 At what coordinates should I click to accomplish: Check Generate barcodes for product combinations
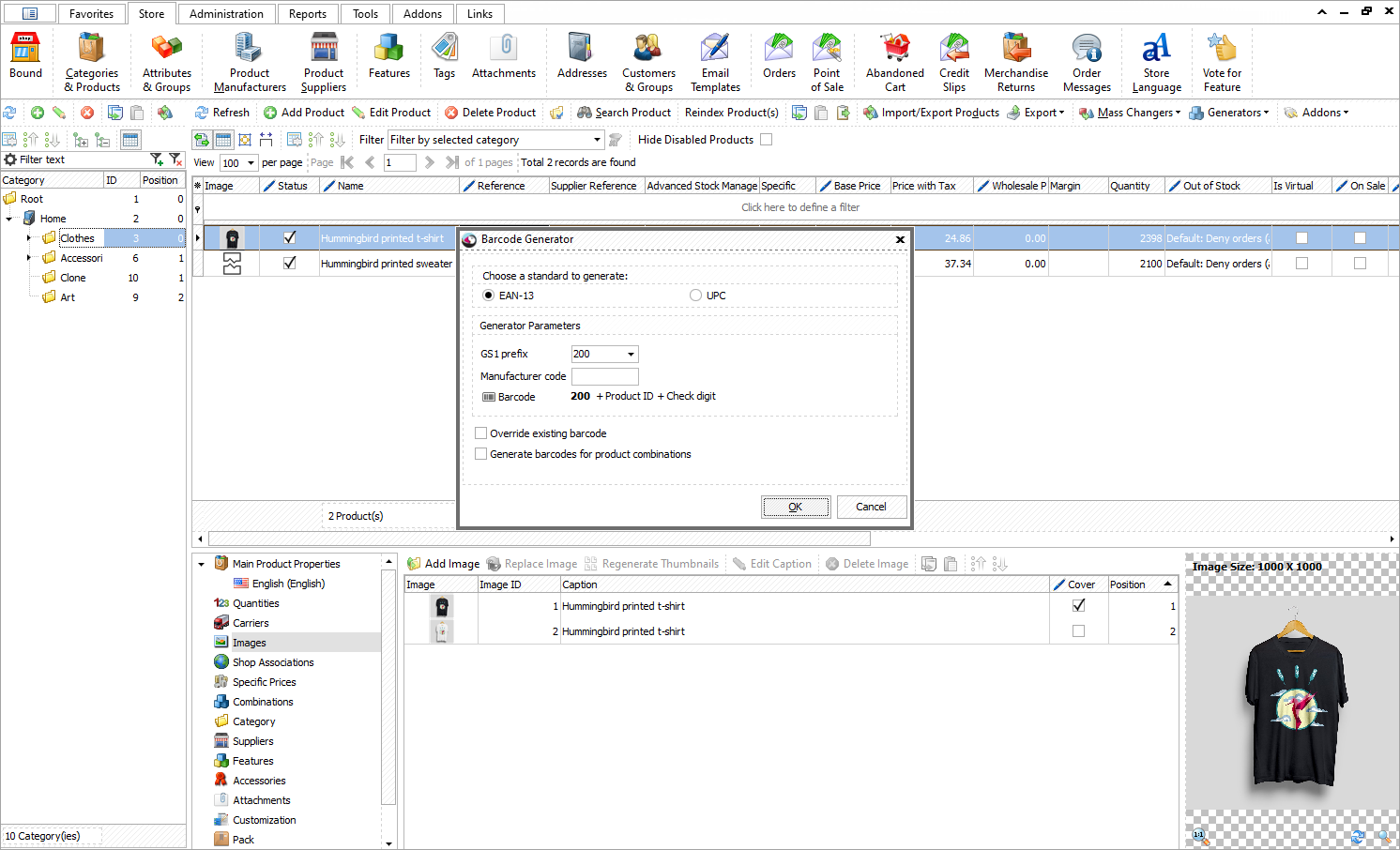pyautogui.click(x=481, y=454)
